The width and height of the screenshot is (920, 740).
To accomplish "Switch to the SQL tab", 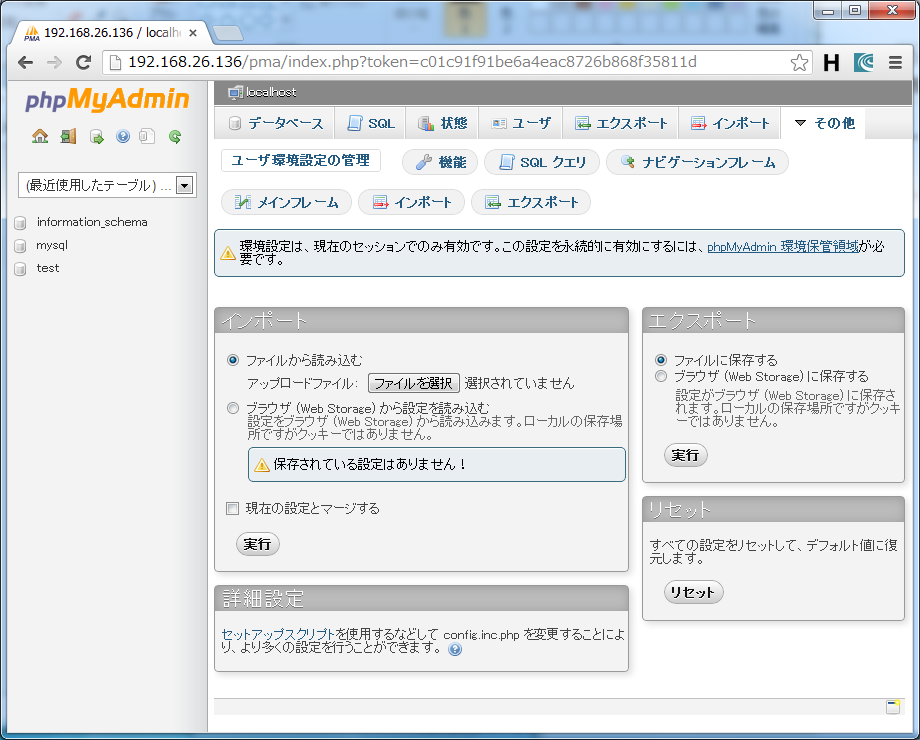I will tap(371, 123).
